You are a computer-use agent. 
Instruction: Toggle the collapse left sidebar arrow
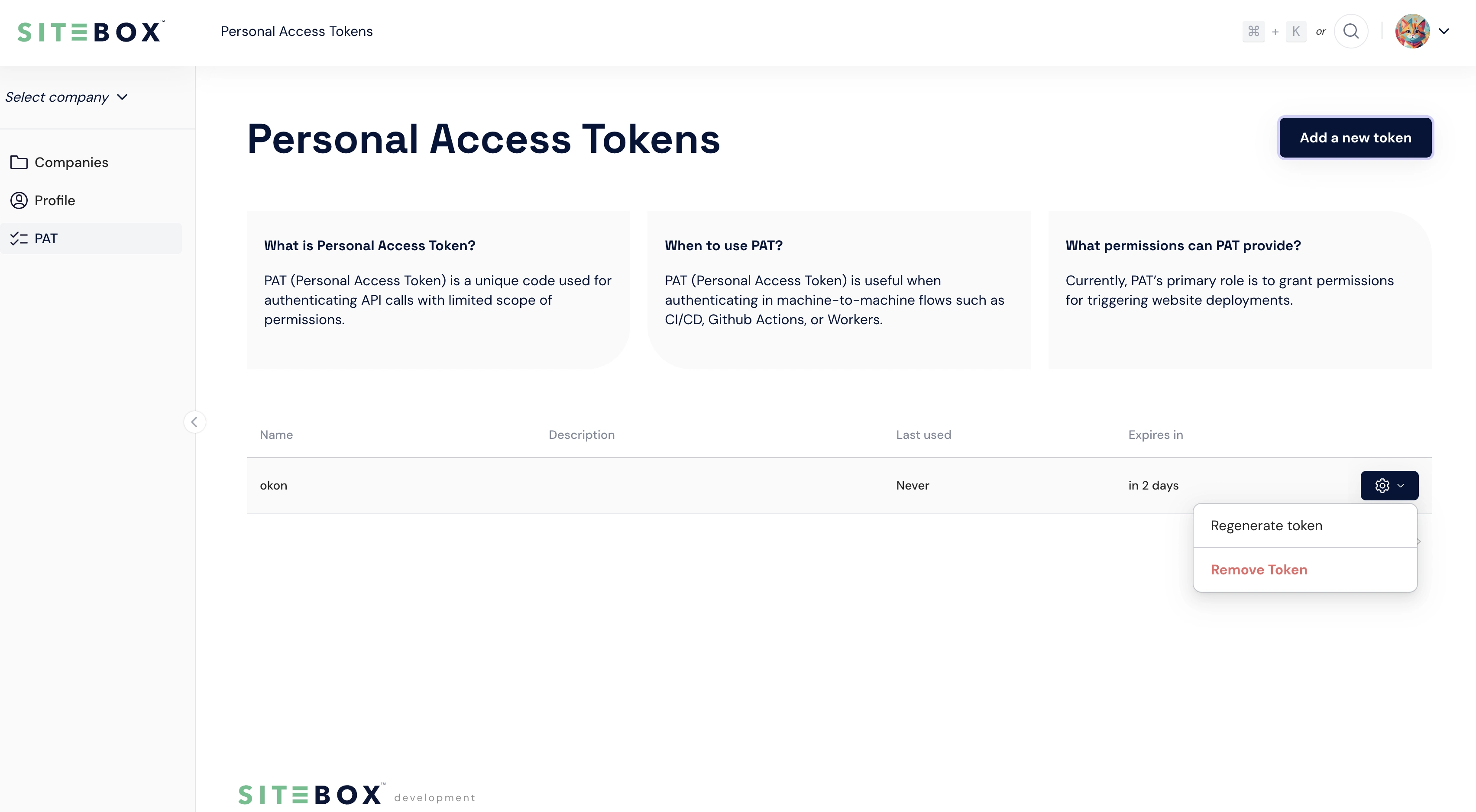point(194,422)
